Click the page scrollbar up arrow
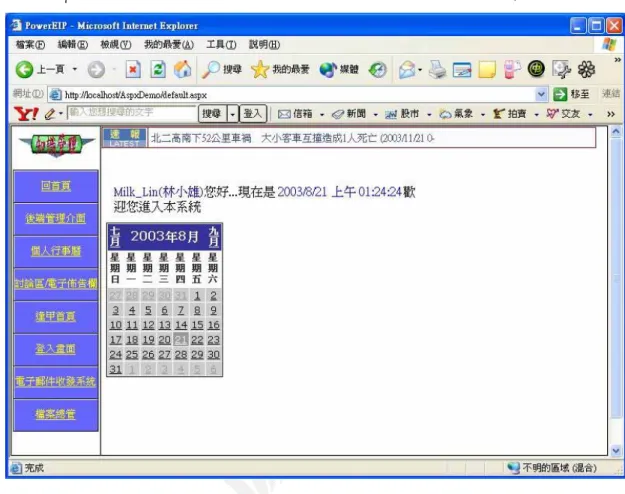 tap(616, 132)
